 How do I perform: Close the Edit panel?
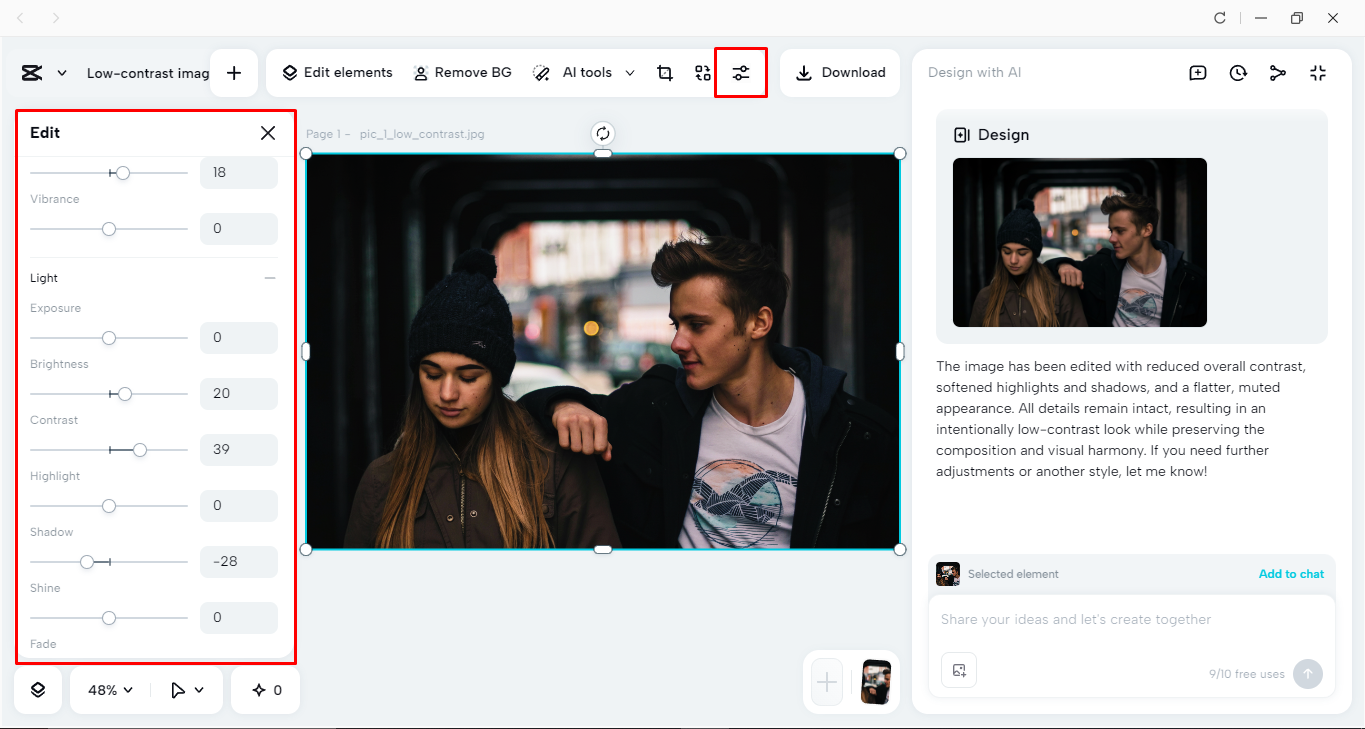pos(268,133)
